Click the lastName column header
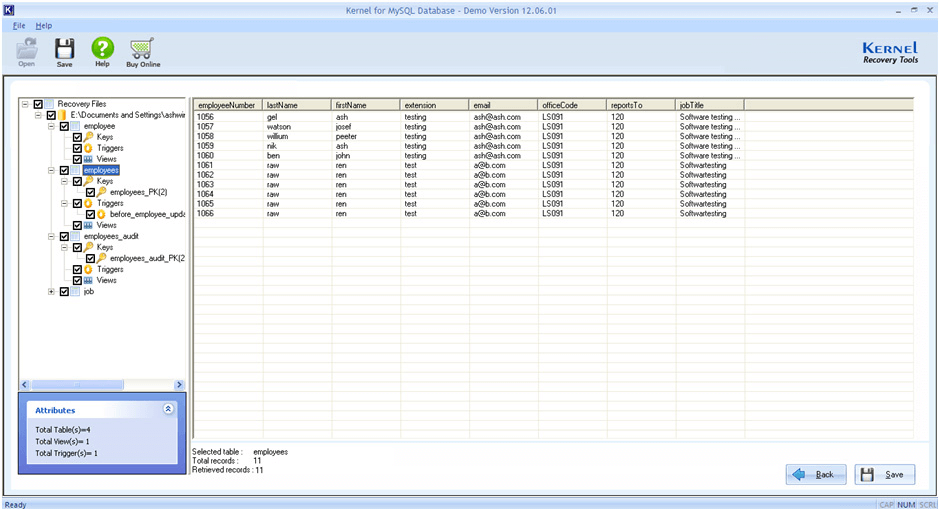 pyautogui.click(x=296, y=105)
